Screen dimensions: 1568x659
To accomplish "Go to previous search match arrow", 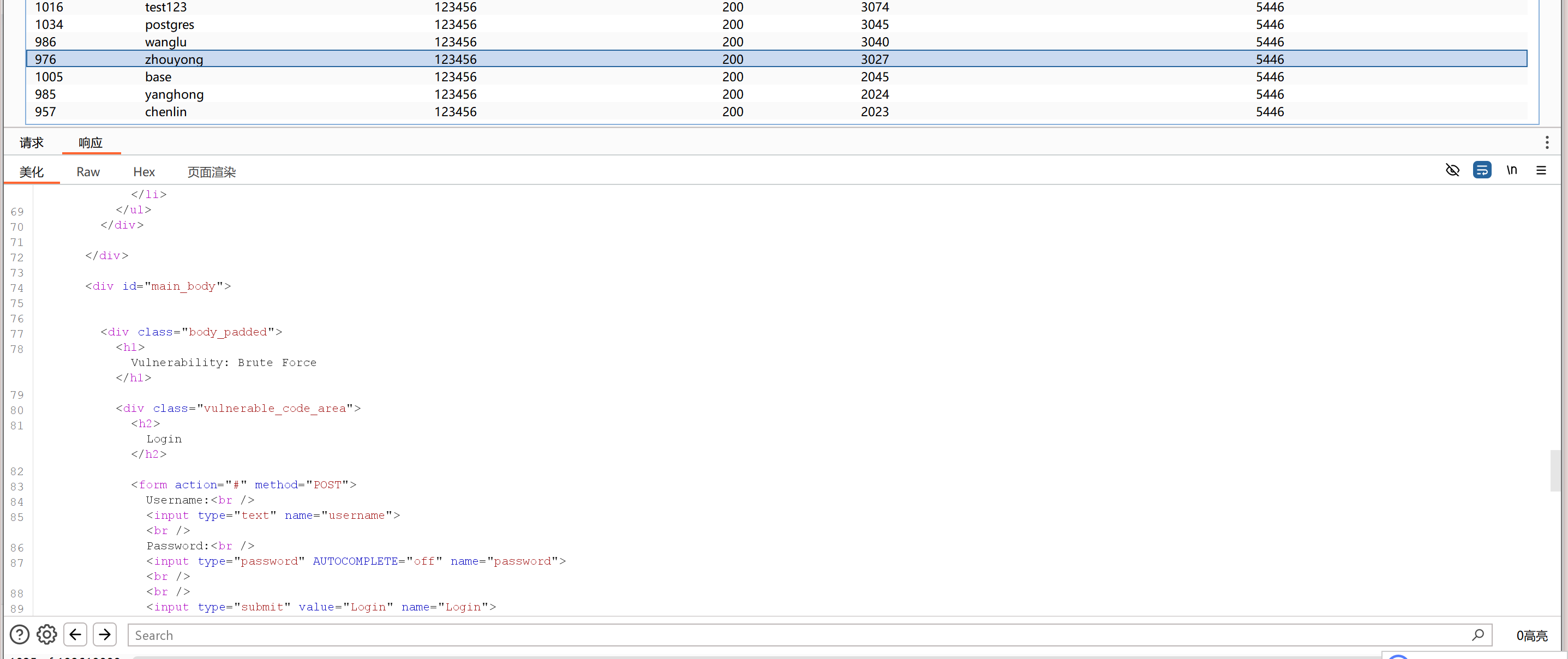I will 75,634.
